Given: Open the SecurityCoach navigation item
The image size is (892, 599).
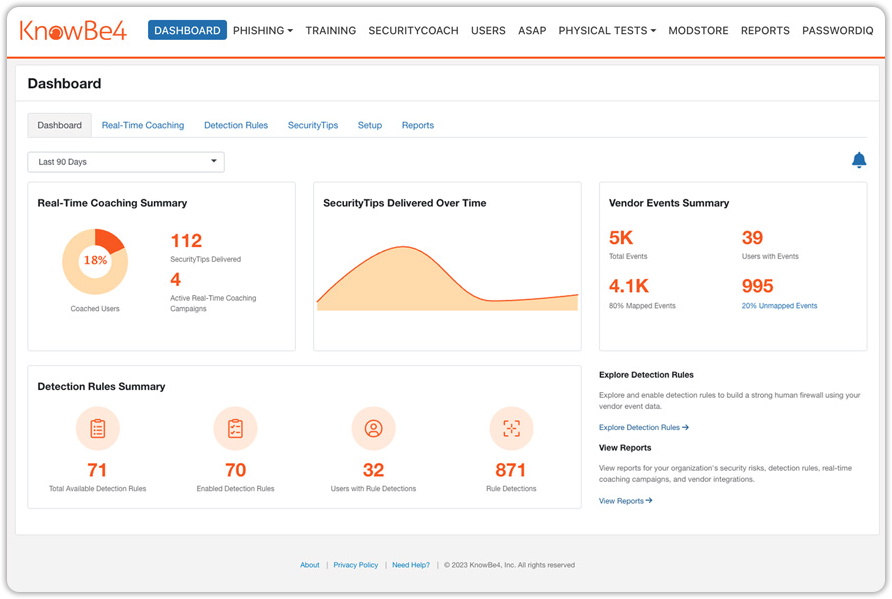Looking at the screenshot, I should pos(413,31).
